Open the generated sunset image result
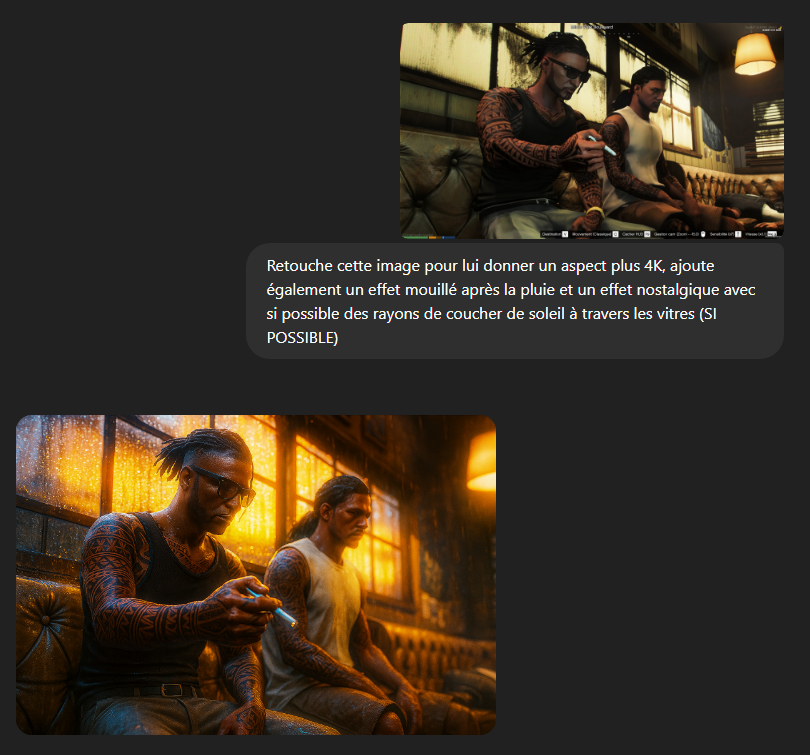This screenshot has width=810, height=755. pyautogui.click(x=256, y=575)
